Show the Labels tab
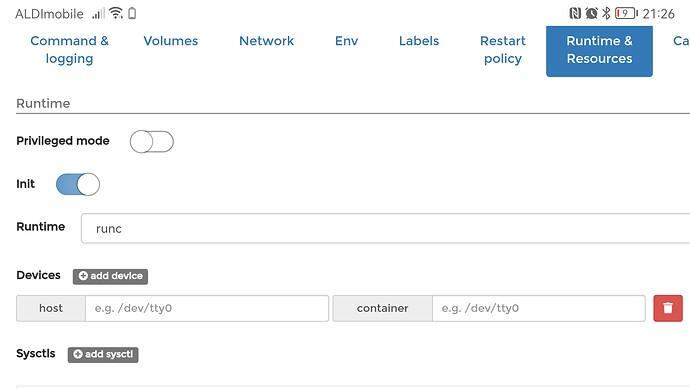The height and width of the screenshot is (388, 690). pos(419,41)
